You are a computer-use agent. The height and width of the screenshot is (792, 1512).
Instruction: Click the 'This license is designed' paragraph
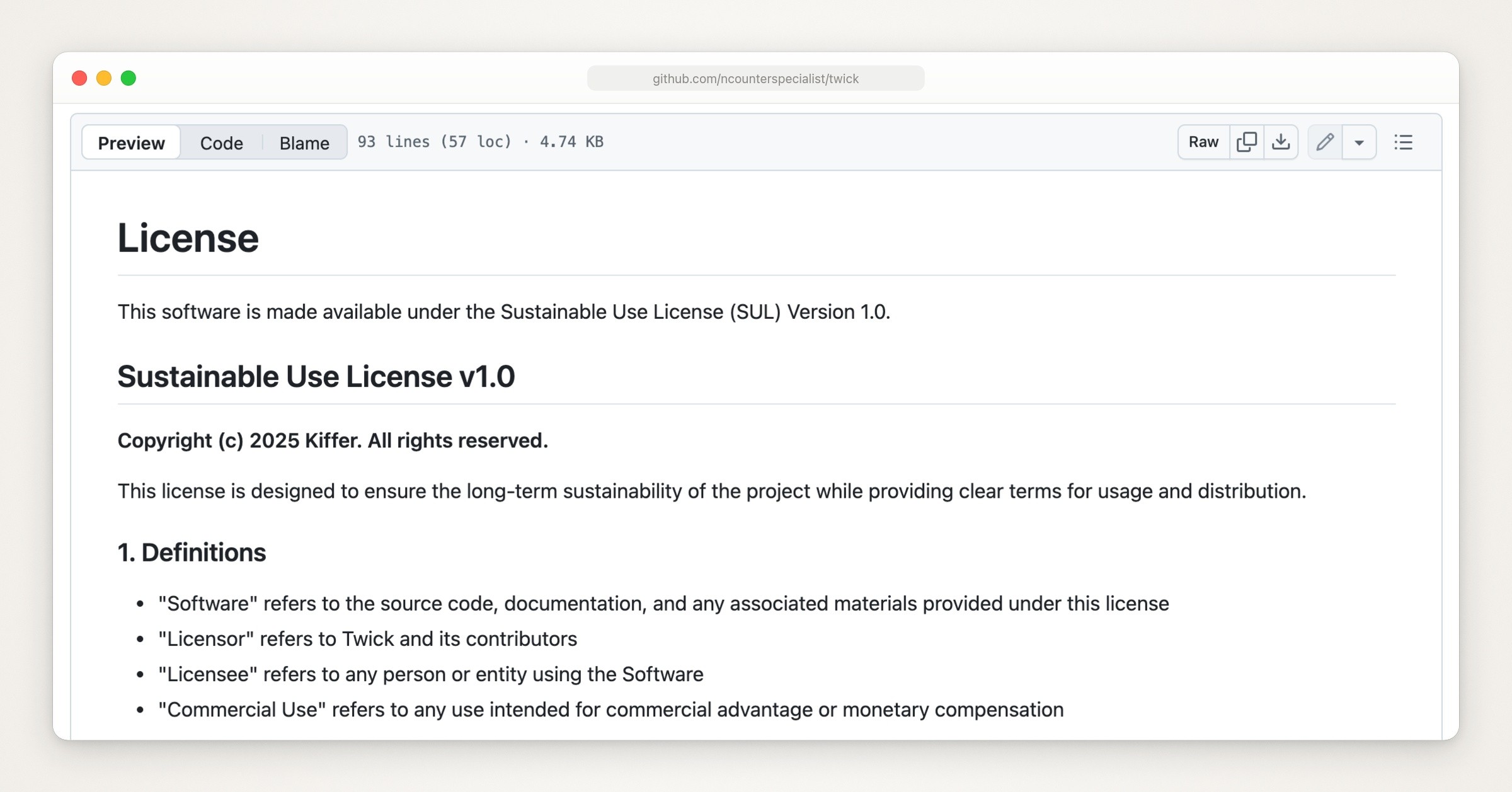pyautogui.click(x=712, y=490)
